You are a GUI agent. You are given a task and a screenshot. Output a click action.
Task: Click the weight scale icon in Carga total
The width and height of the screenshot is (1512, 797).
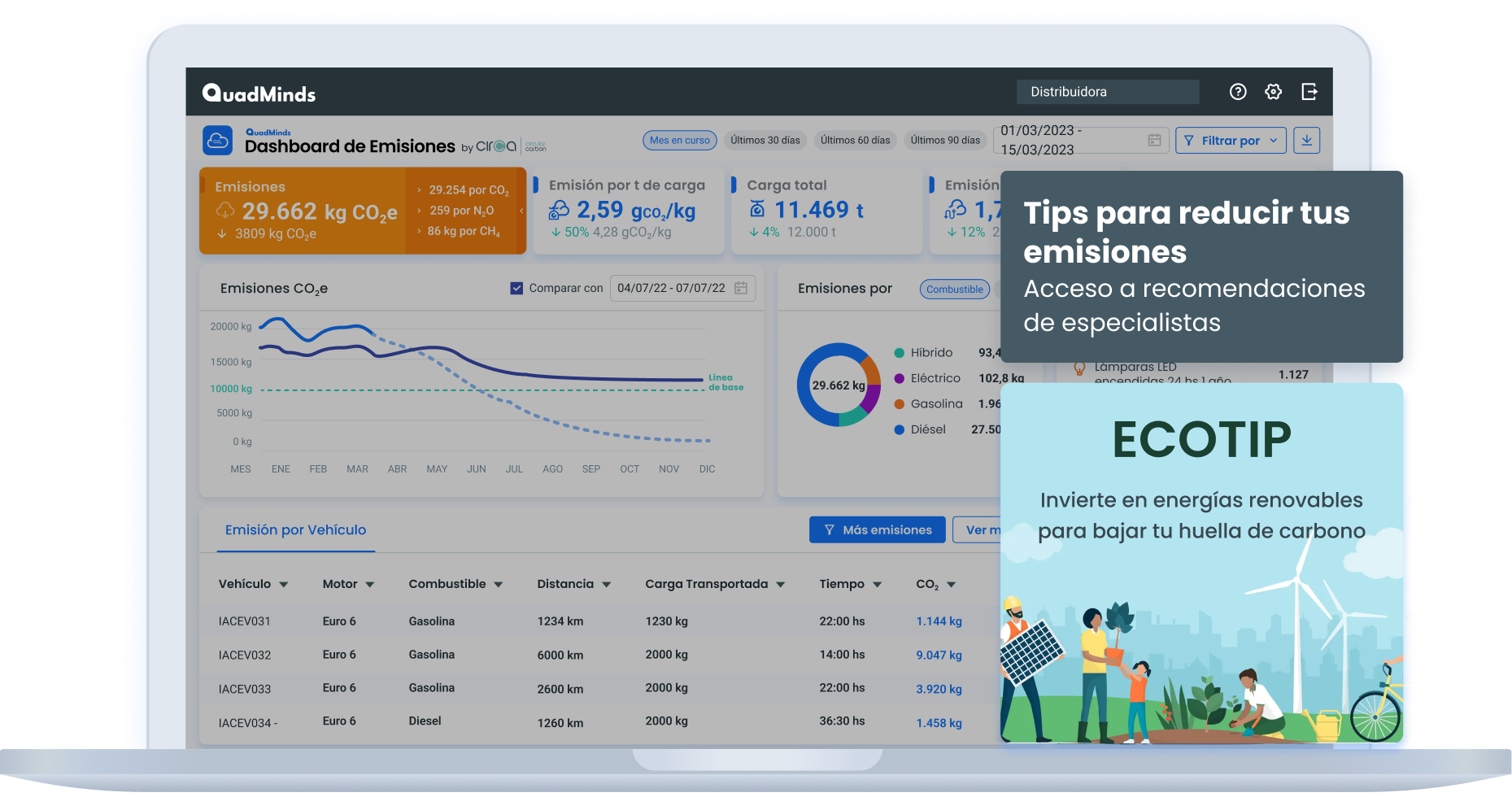coord(757,210)
